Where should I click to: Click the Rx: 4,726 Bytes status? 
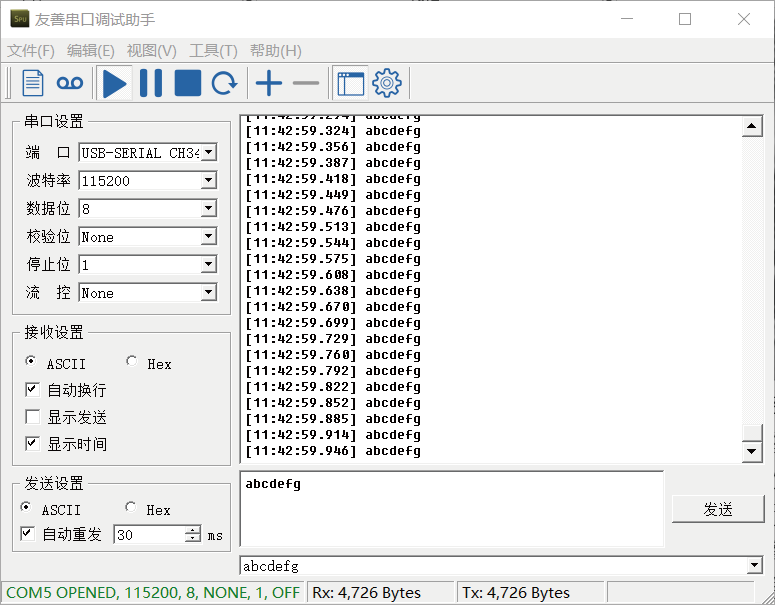(x=366, y=592)
